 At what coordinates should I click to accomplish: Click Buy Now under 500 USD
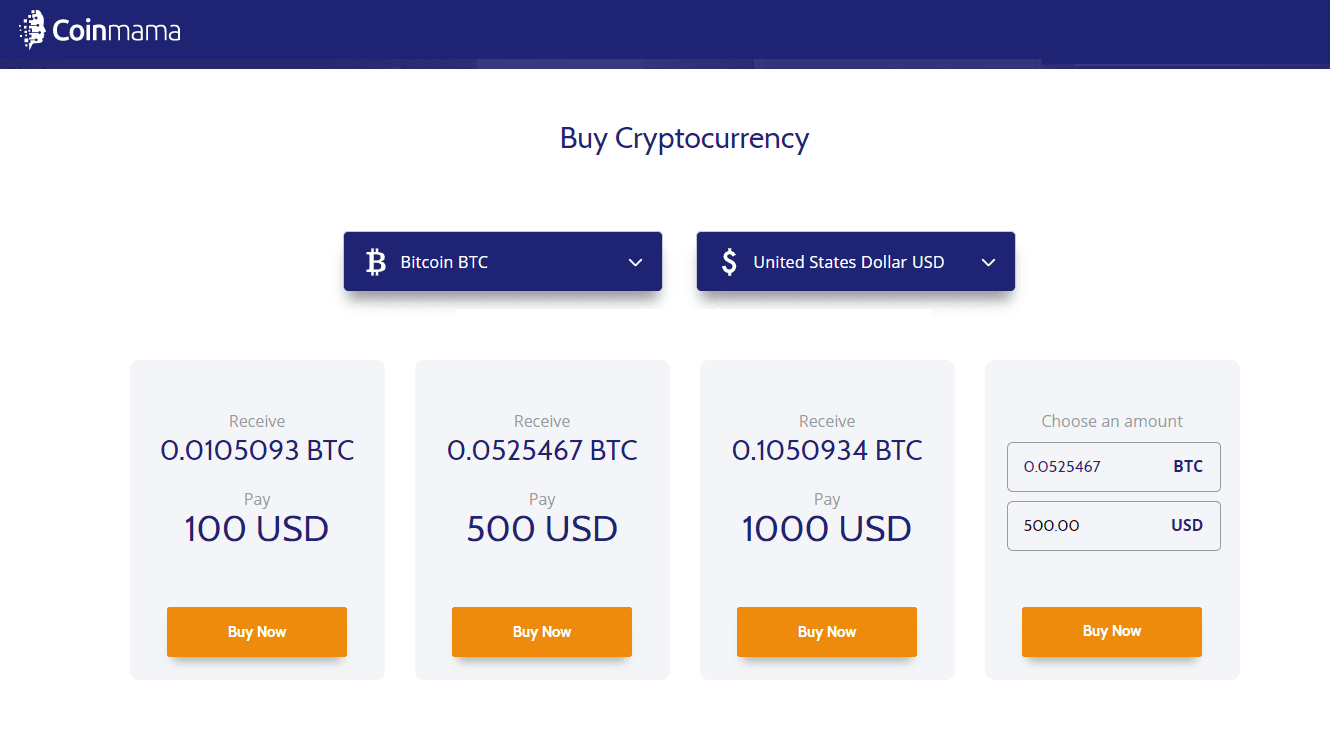[541, 632]
